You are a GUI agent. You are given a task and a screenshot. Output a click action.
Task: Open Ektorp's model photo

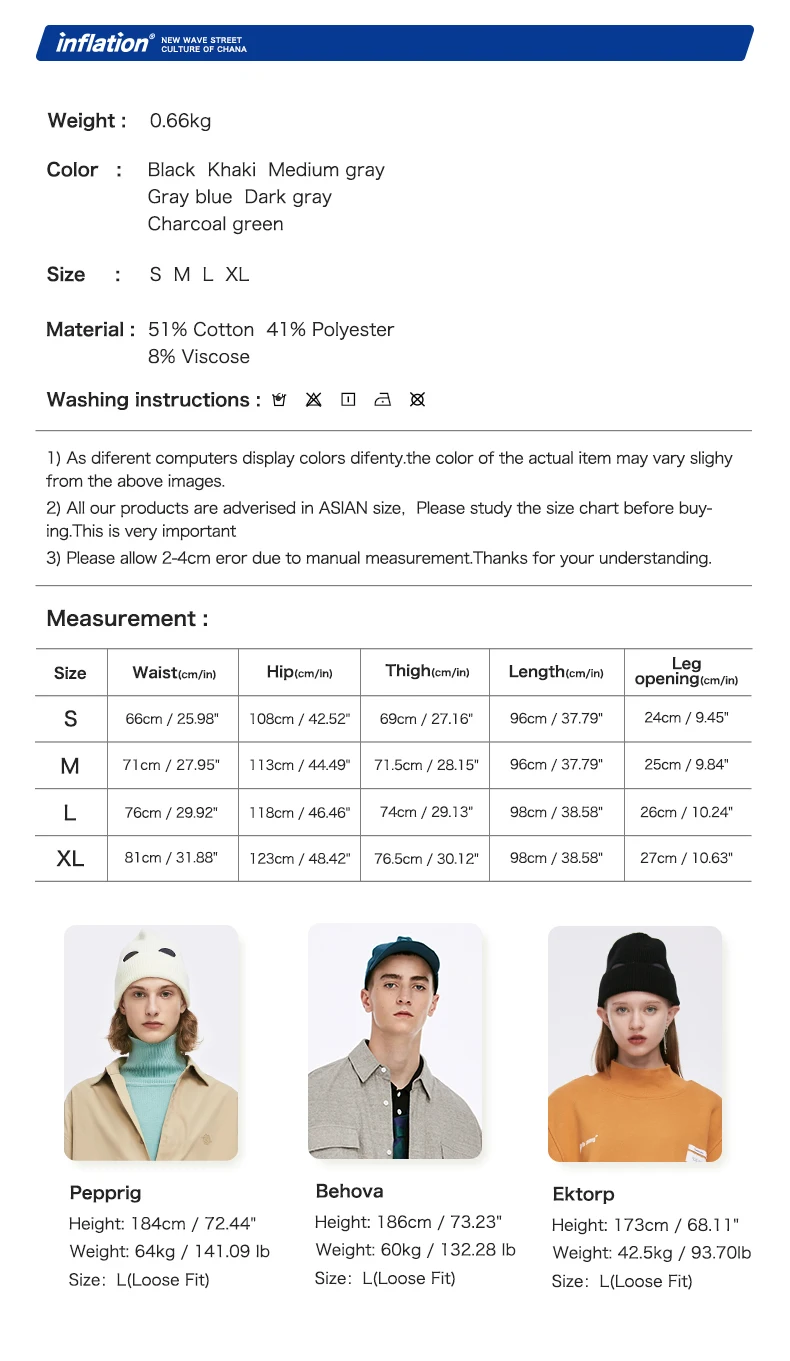click(x=635, y=1043)
